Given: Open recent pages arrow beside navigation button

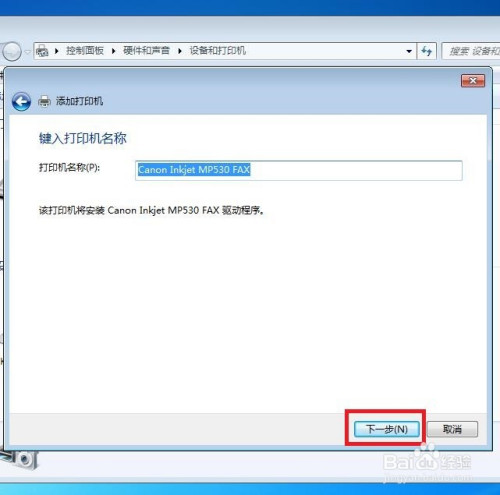Looking at the screenshot, I should coord(28,52).
